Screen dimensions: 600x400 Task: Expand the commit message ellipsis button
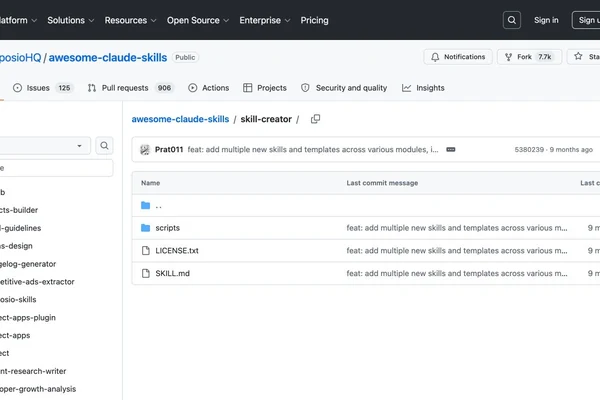click(x=451, y=150)
